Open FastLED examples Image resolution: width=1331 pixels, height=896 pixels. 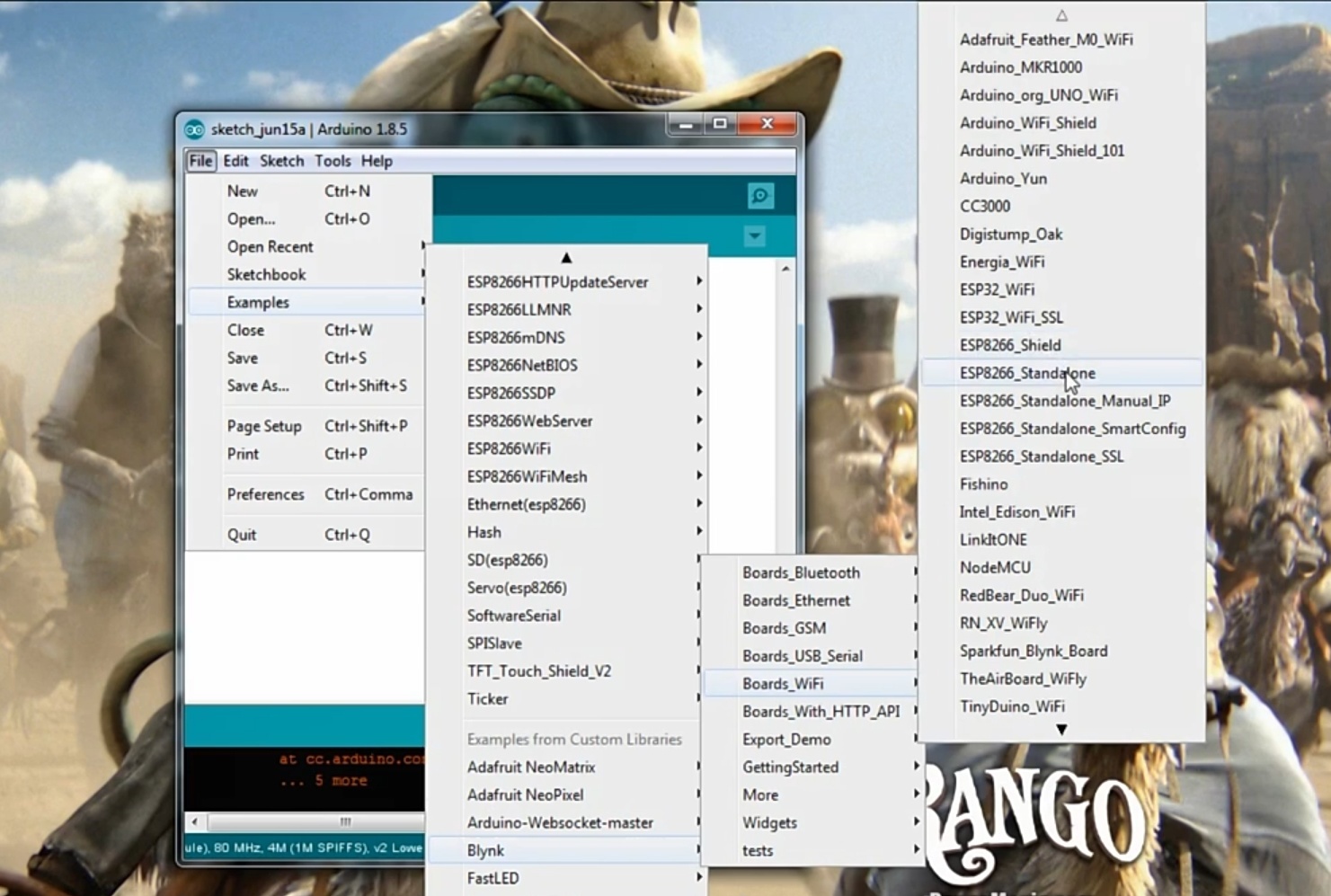567,879
